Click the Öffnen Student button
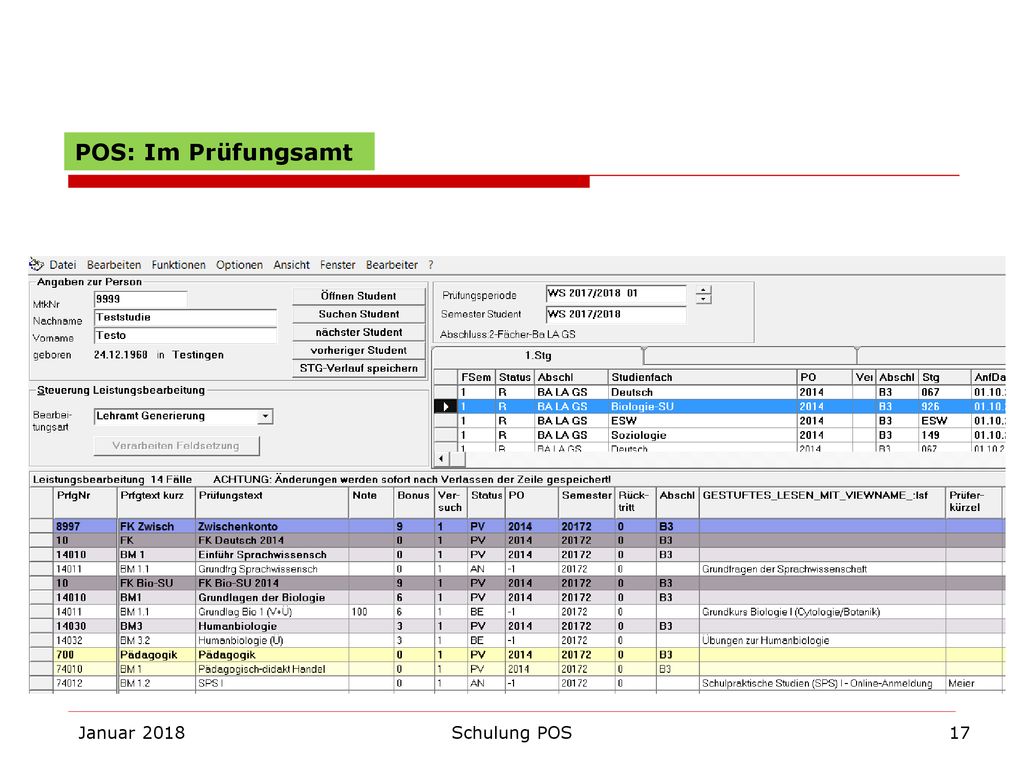Screen dimensions: 1024x768 (x=359, y=296)
